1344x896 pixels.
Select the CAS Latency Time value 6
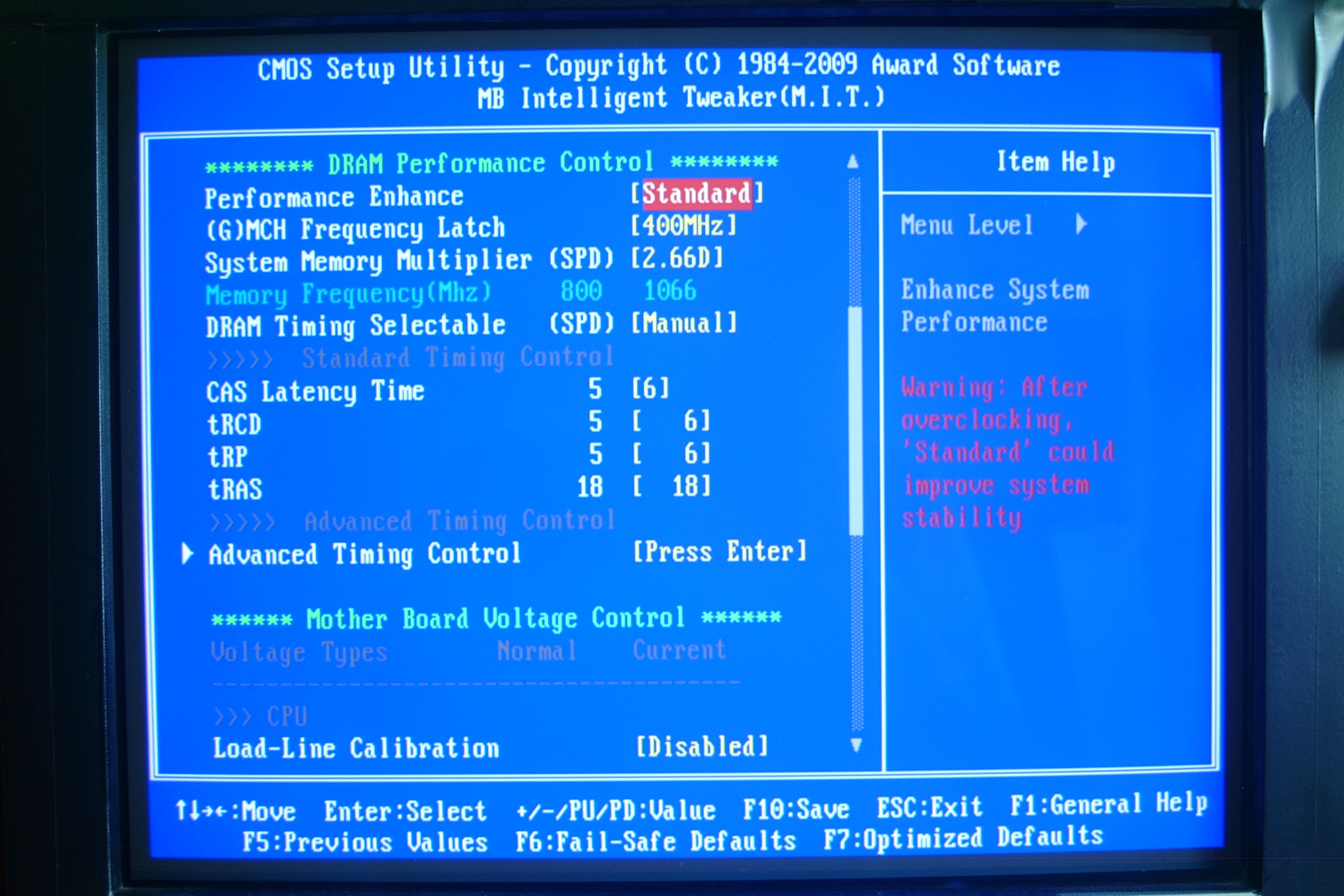pos(650,388)
